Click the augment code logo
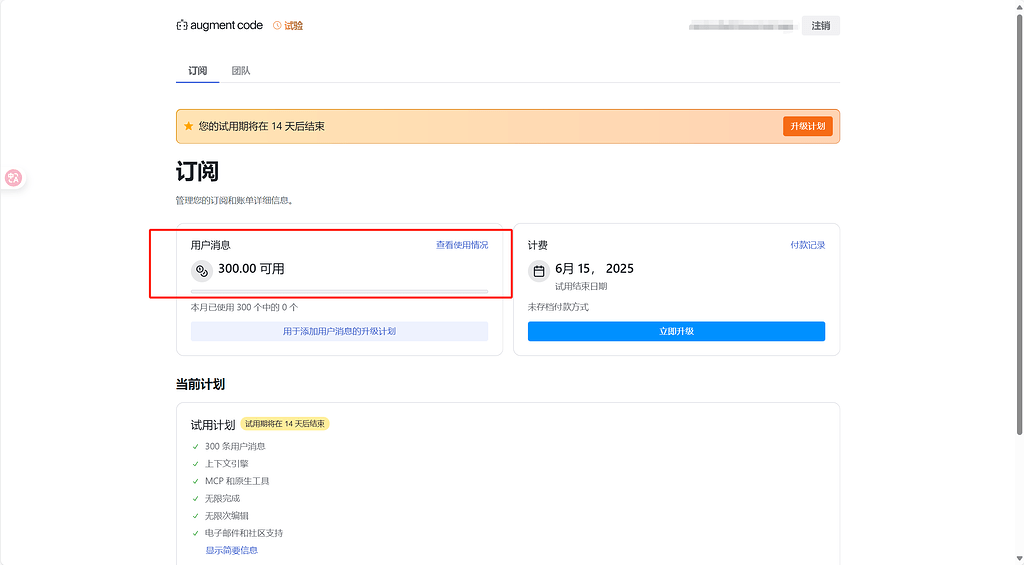1024x565 pixels. coord(219,25)
